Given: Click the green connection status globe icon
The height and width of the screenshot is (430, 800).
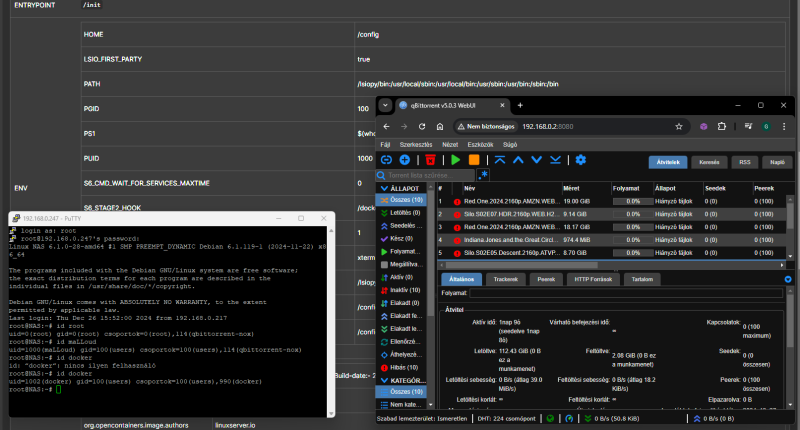Looking at the screenshot, I should [550, 419].
